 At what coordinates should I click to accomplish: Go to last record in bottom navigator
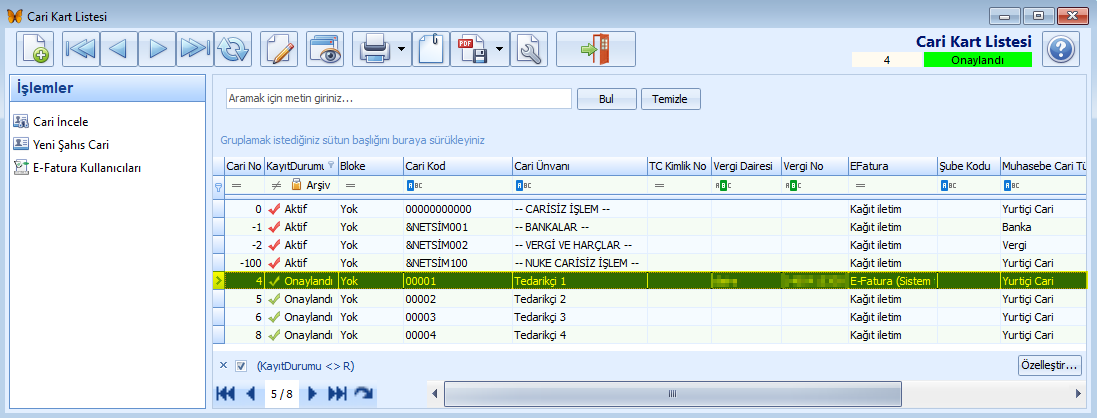pos(337,394)
